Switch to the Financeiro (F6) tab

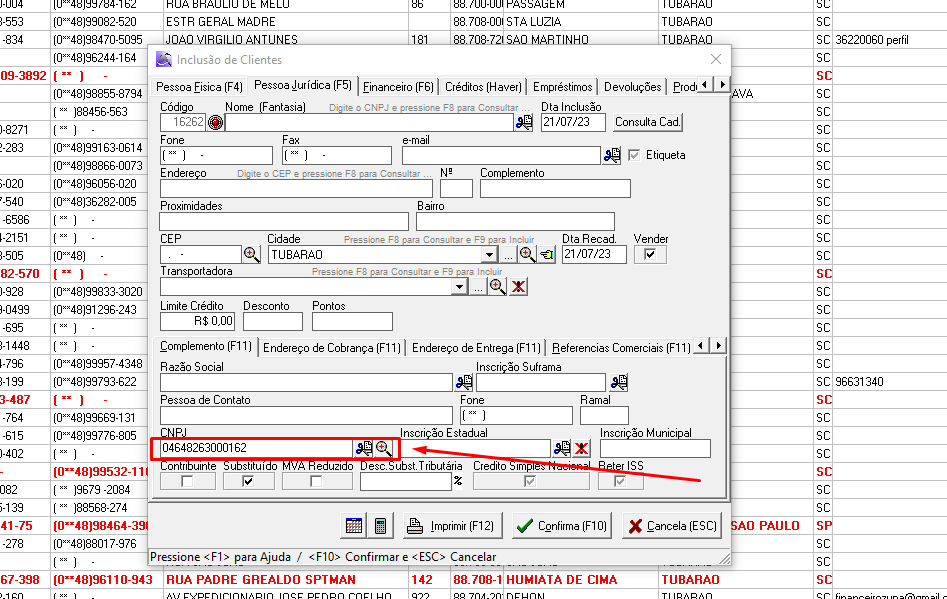tap(398, 87)
